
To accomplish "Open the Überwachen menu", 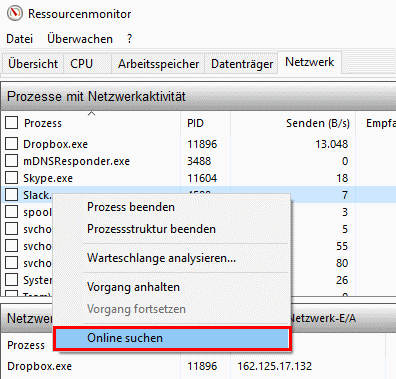I will pyautogui.click(x=80, y=39).
